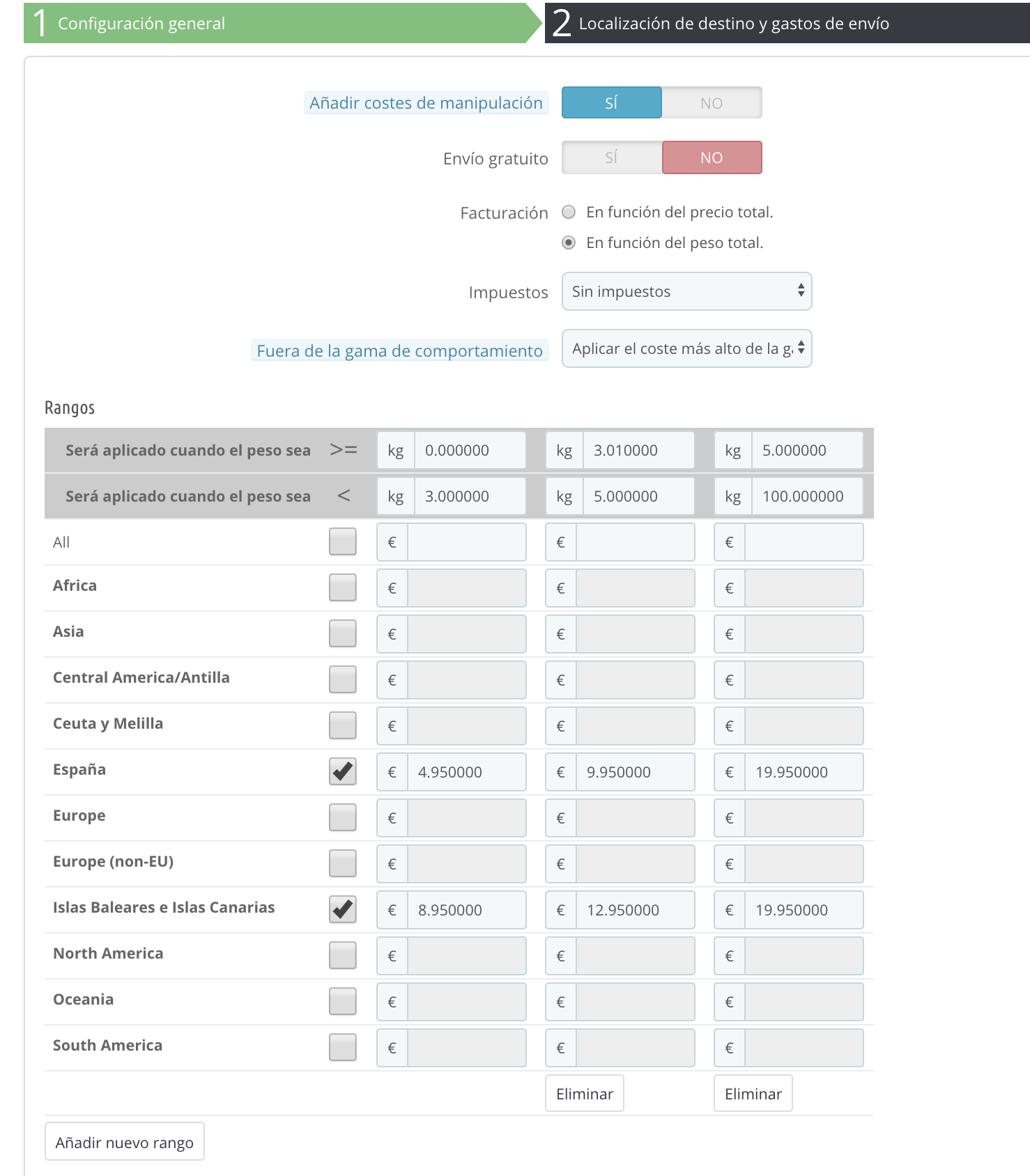Select billing by total price radio
1030x1176 pixels.
569,212
